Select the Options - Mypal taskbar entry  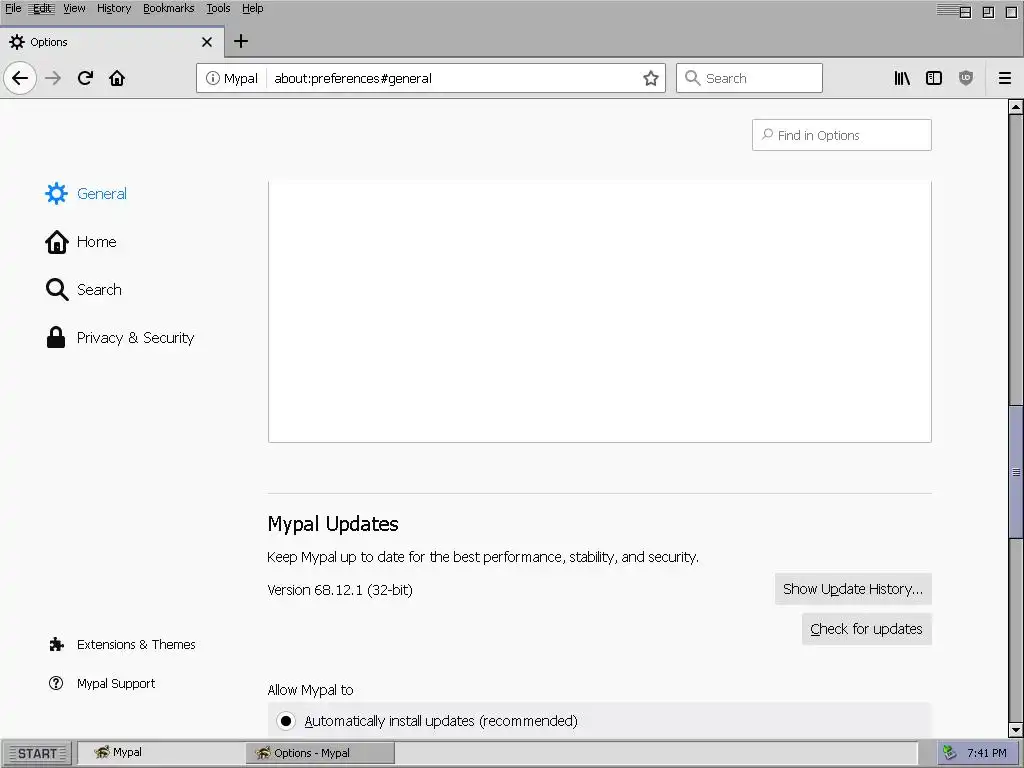(x=320, y=753)
